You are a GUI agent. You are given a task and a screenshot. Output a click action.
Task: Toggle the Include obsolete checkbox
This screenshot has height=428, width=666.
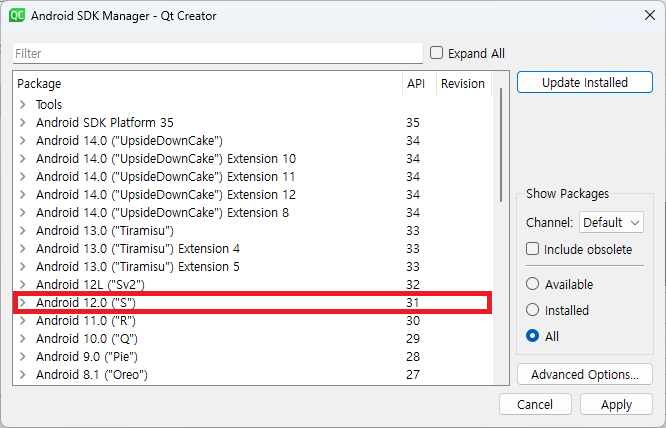[x=532, y=249]
